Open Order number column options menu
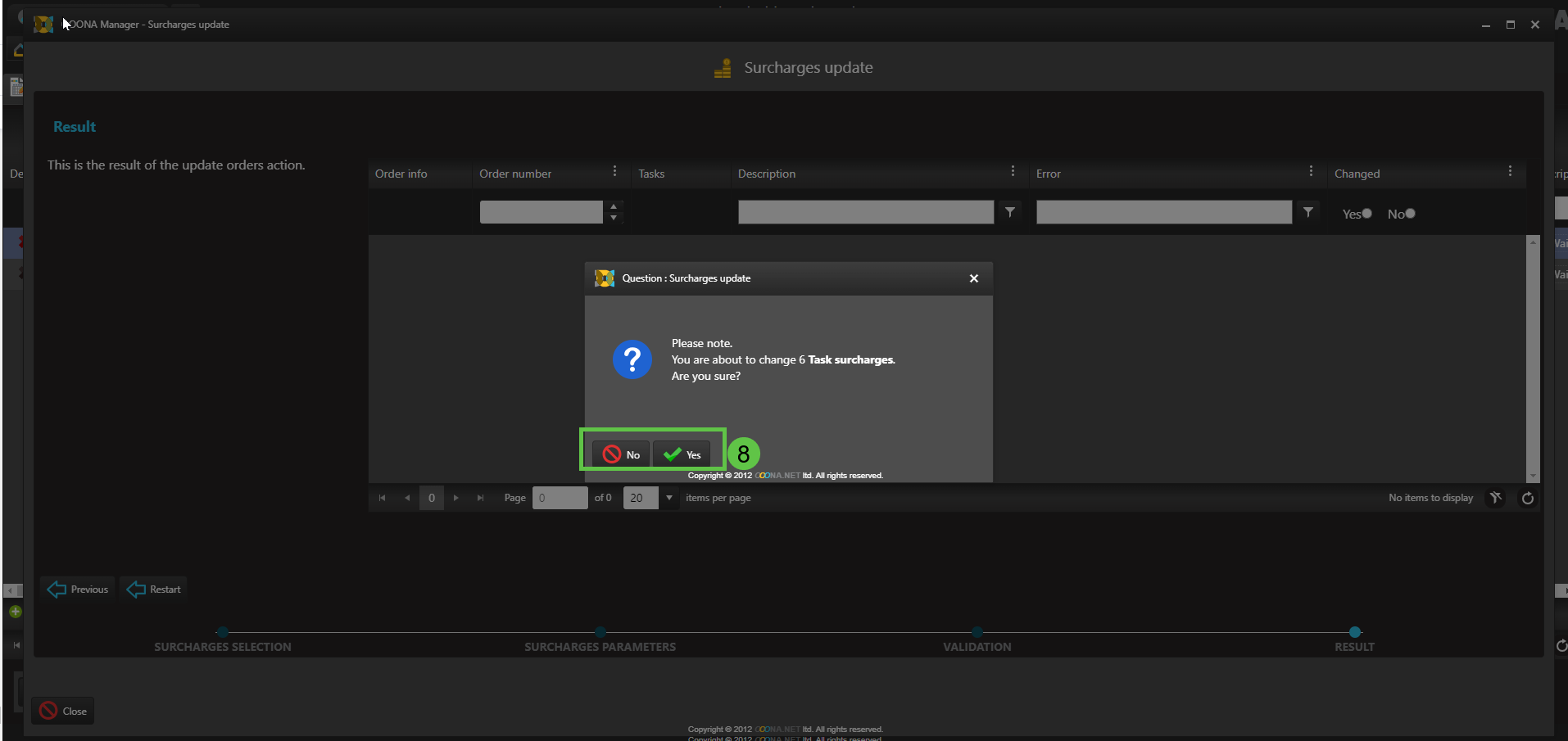This screenshot has height=741, width=1568. (x=614, y=171)
